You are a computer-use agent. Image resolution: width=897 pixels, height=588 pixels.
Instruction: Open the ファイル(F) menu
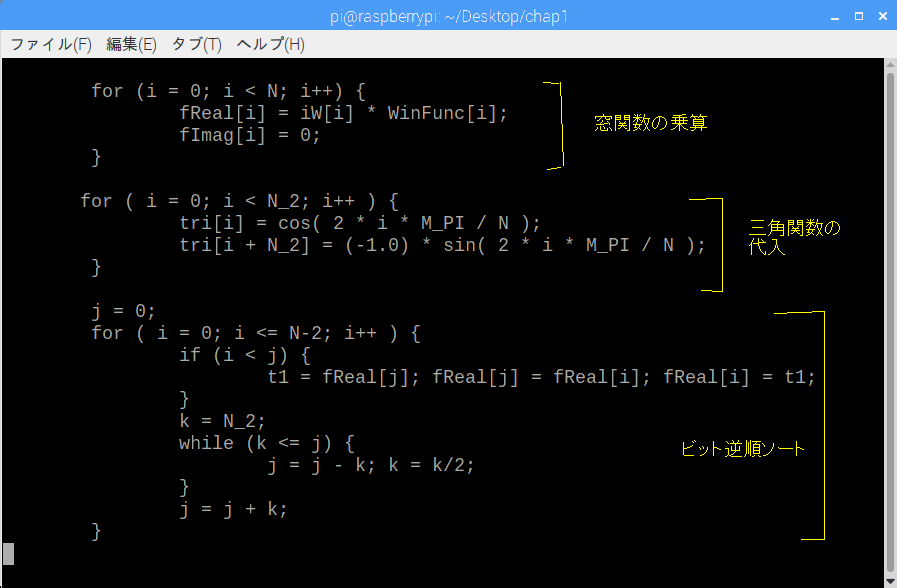coord(51,44)
